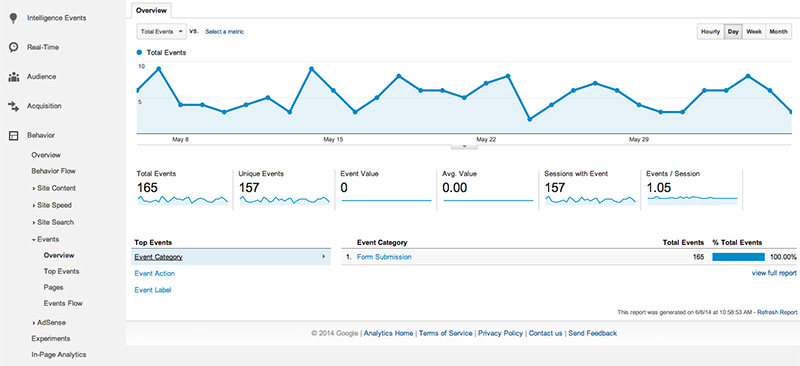Collapse the Events tree section
This screenshot has height=366, width=800.
click(34, 239)
